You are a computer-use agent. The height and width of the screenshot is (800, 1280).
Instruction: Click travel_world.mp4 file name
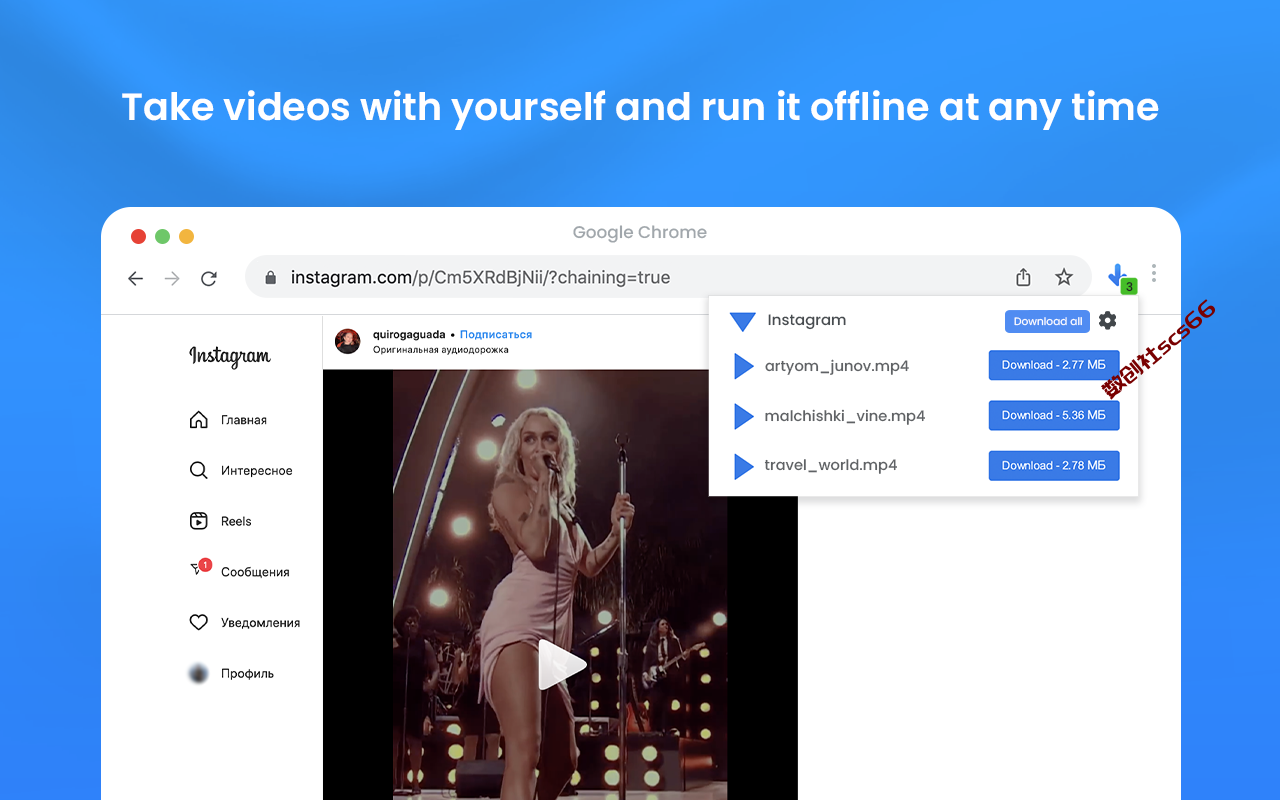(x=831, y=466)
